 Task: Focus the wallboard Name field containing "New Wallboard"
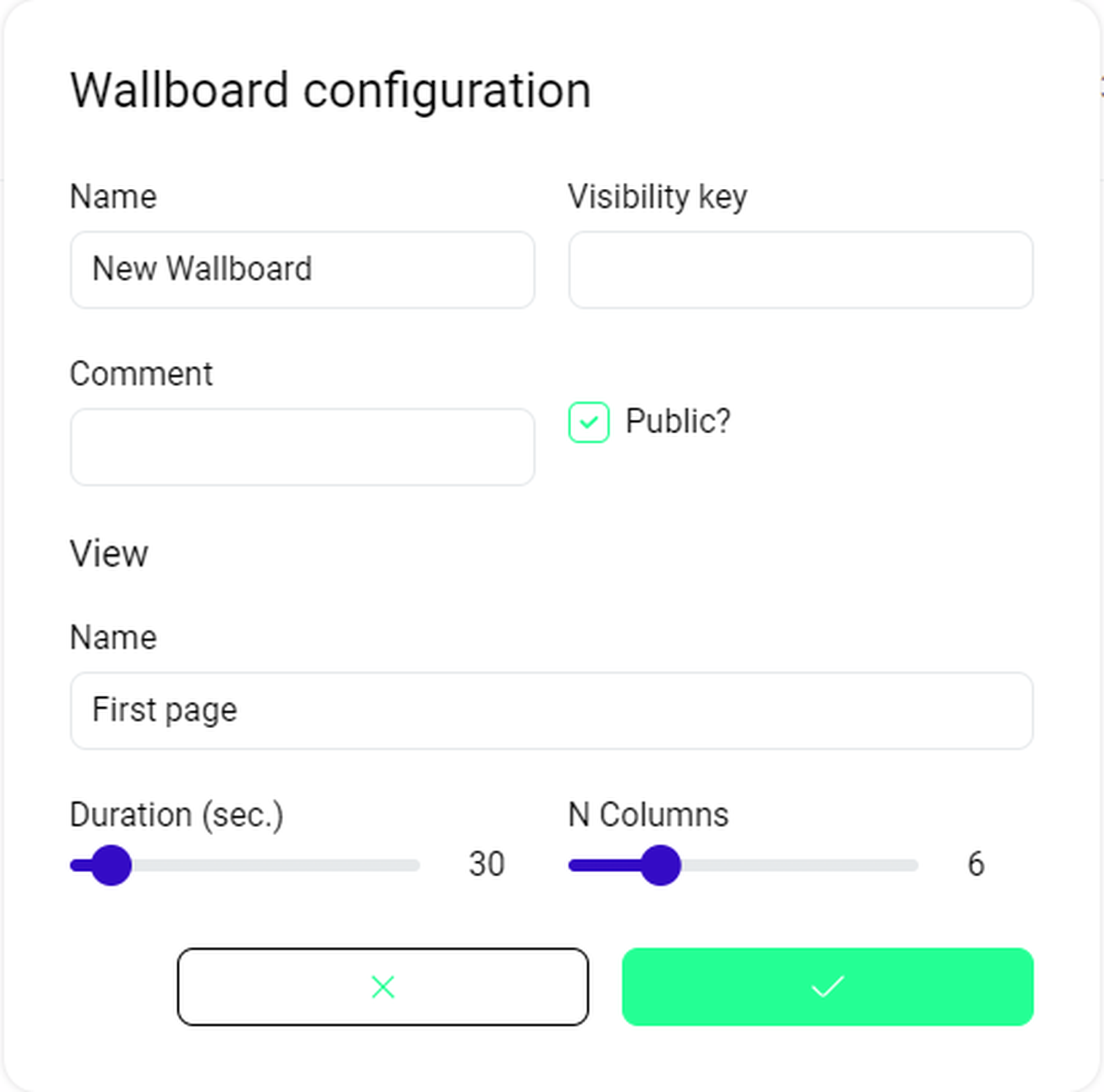302,270
